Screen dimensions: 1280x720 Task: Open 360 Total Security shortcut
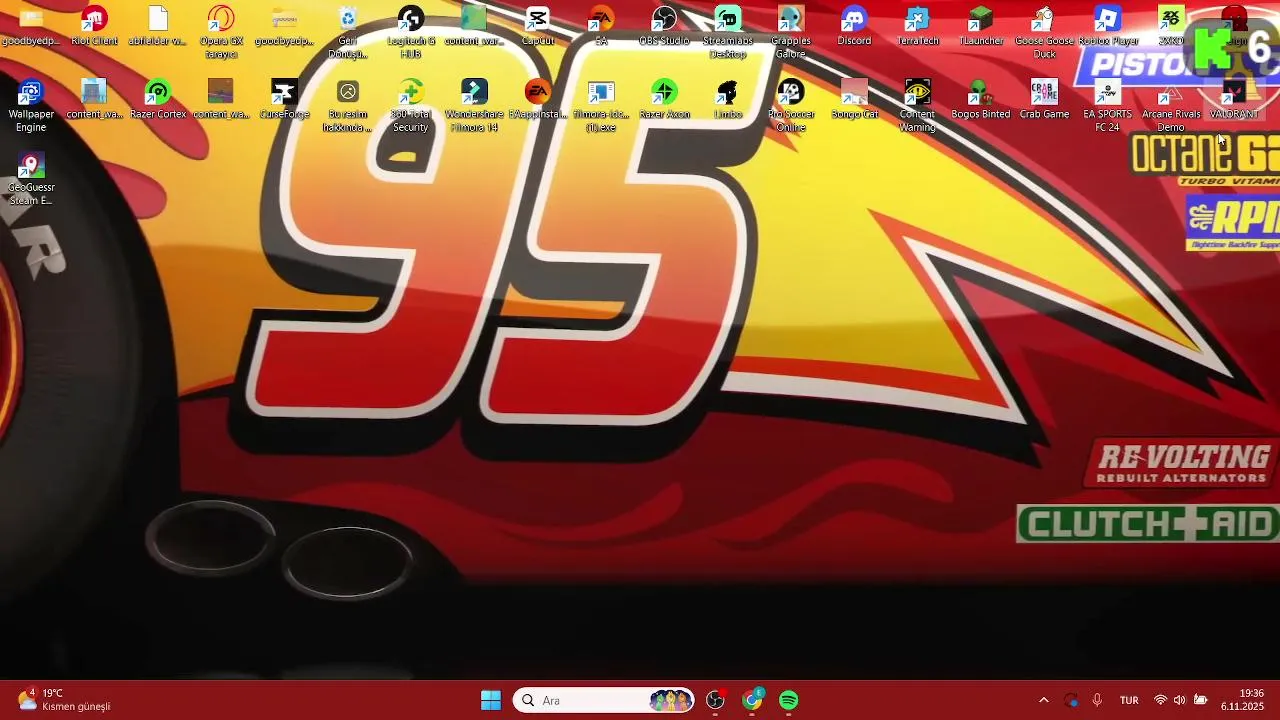click(x=411, y=106)
